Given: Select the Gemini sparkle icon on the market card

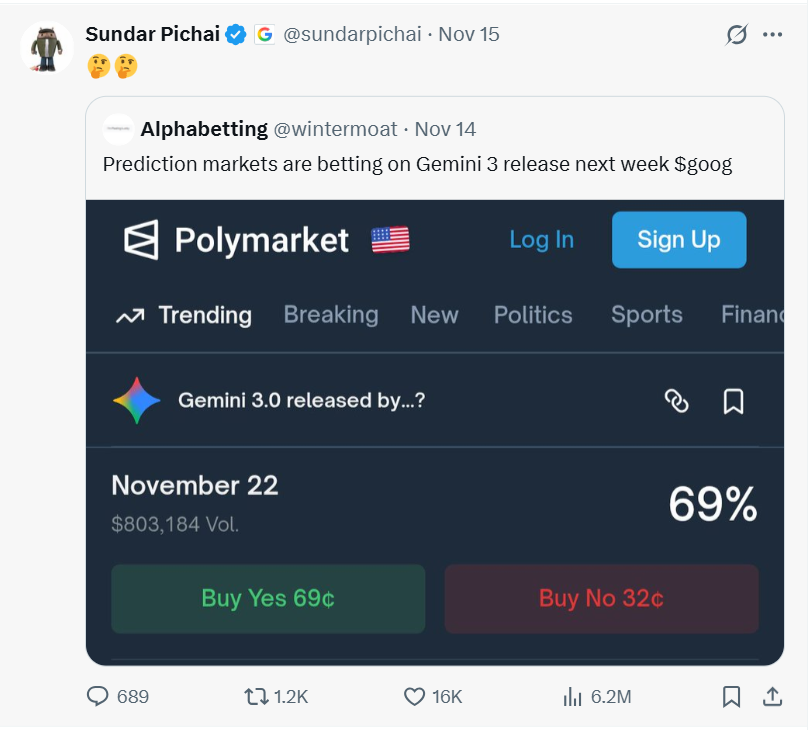Looking at the screenshot, I should point(137,401).
